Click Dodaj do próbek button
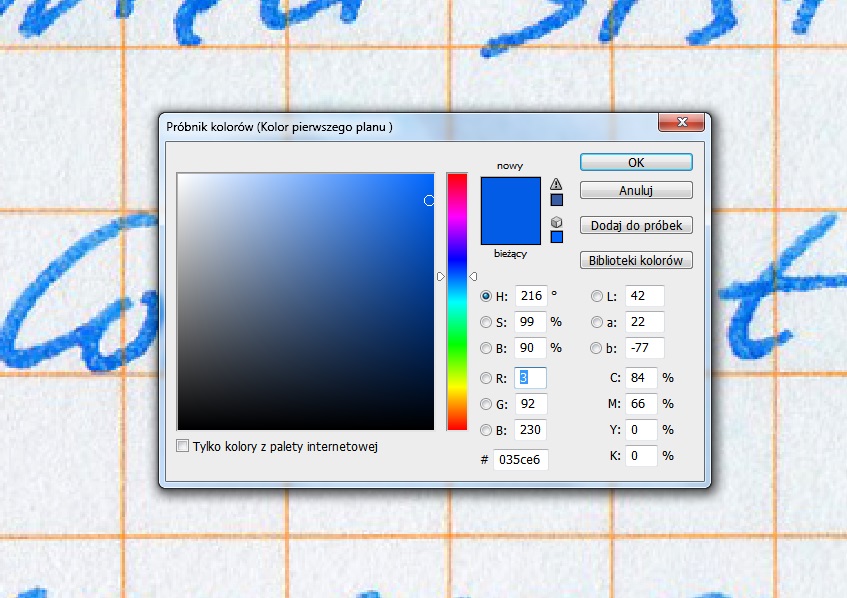Image resolution: width=847 pixels, height=598 pixels. 636,226
